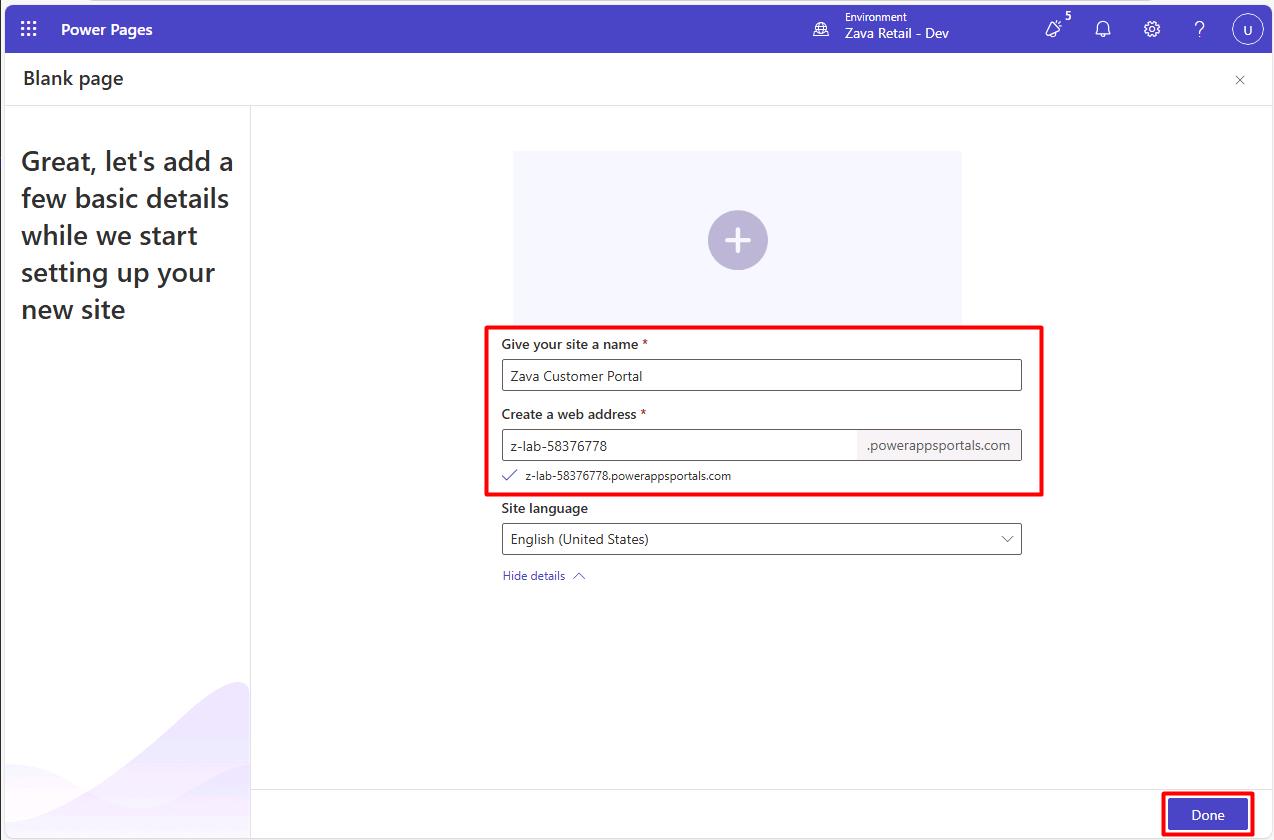Open the Site language dropdown
Screen dimensions: 1274x840
(761, 539)
